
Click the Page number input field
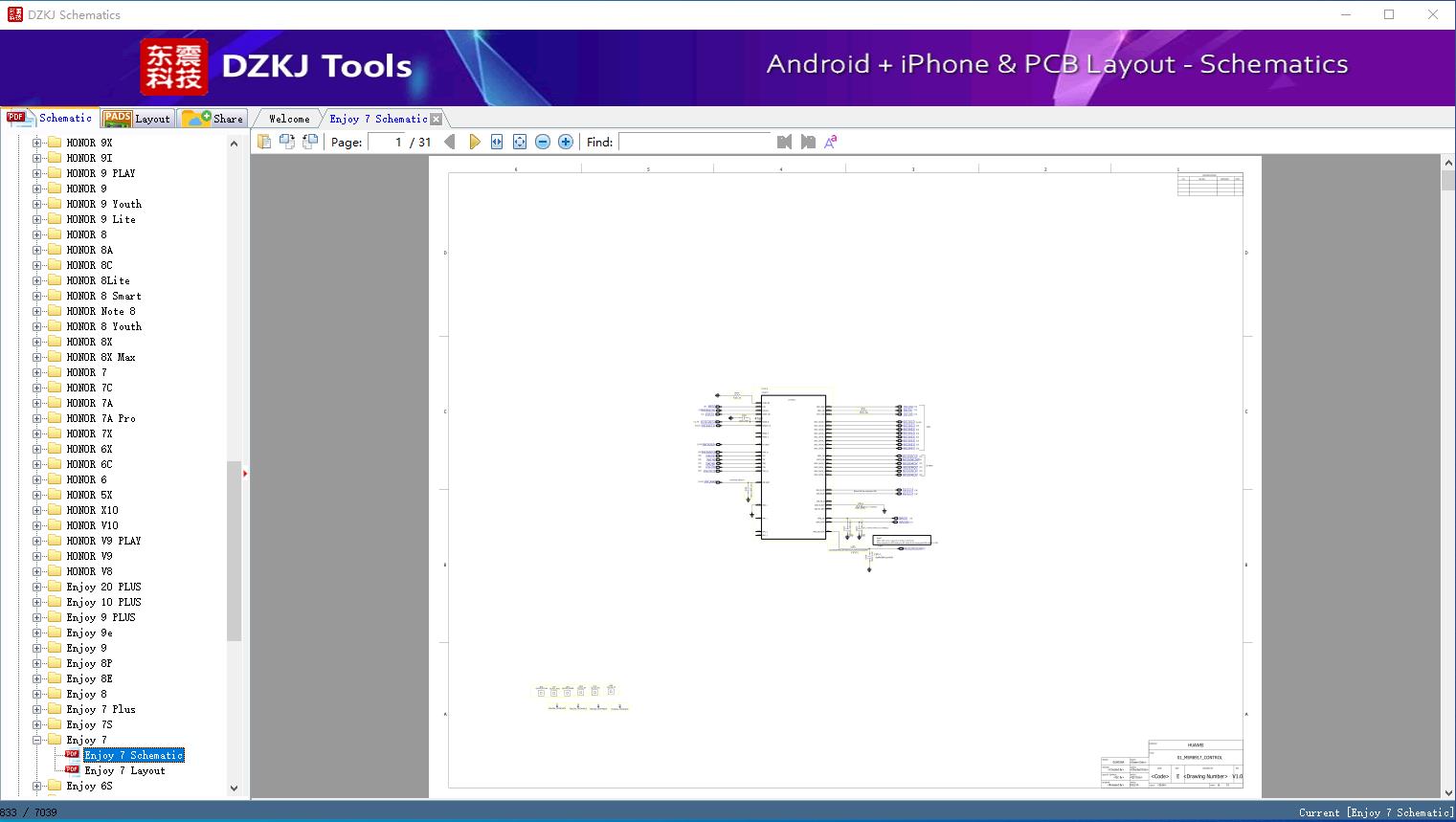[387, 142]
